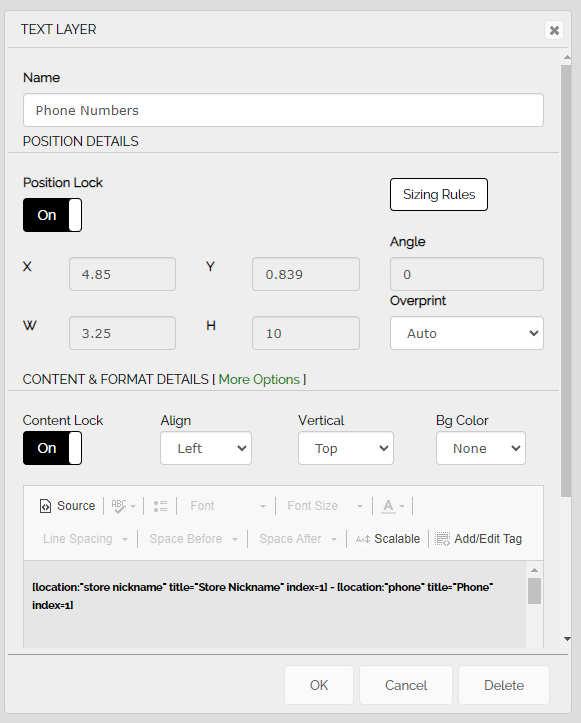Open the Bg Color None selector
The image size is (581, 723).
pos(480,448)
